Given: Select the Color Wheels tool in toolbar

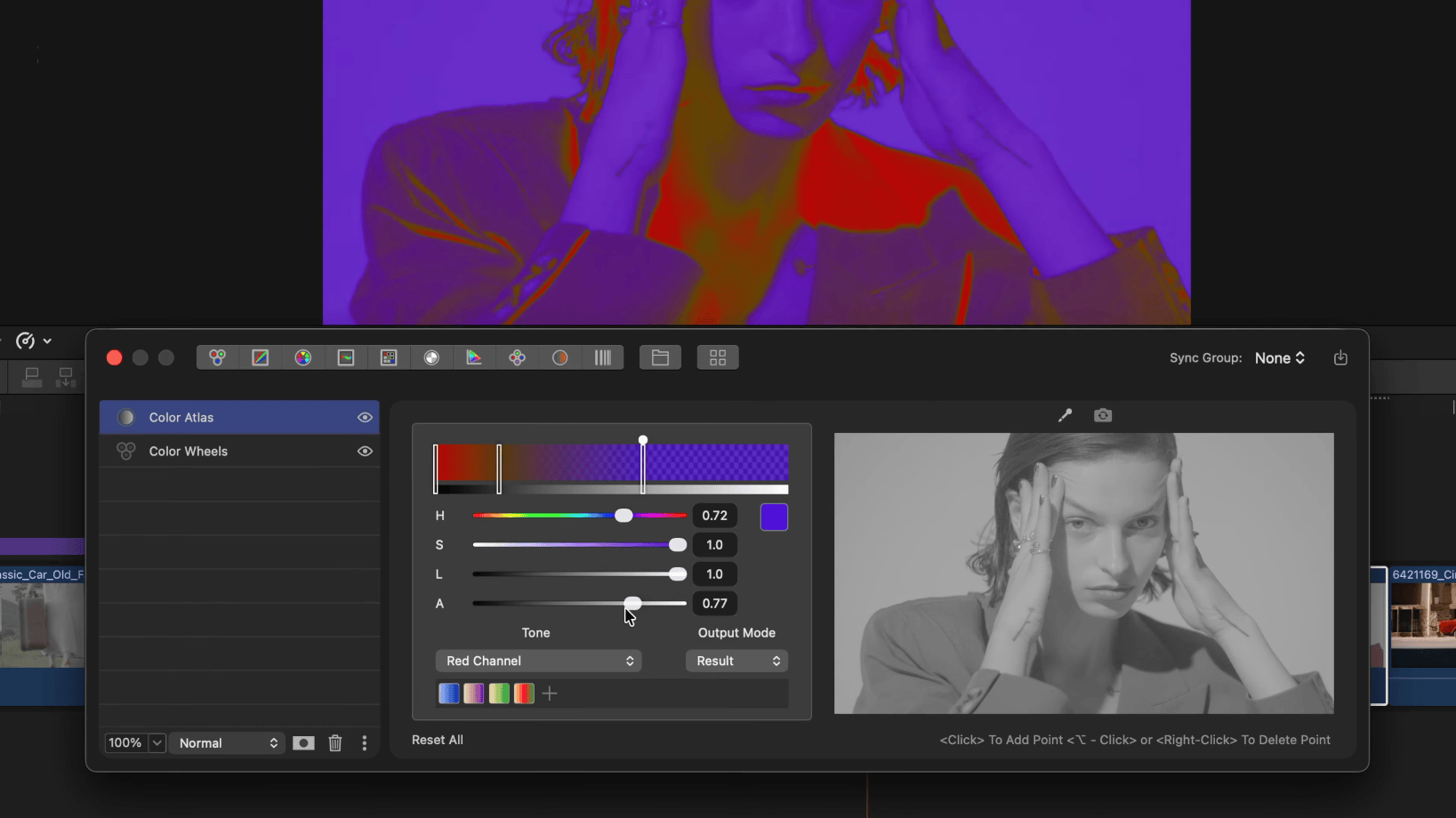Looking at the screenshot, I should tap(218, 357).
